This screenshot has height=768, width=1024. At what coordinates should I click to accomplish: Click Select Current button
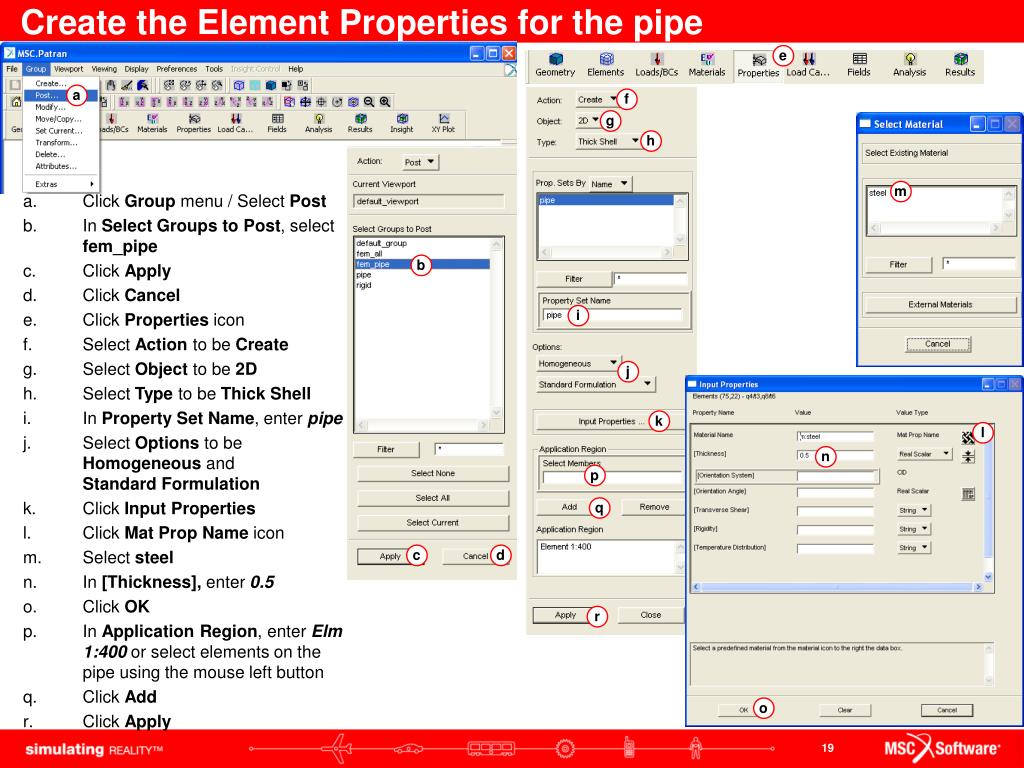point(432,523)
